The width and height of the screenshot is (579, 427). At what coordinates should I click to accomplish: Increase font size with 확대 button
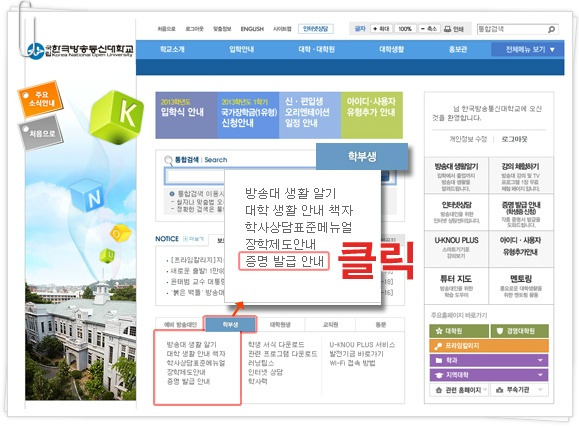pos(381,29)
